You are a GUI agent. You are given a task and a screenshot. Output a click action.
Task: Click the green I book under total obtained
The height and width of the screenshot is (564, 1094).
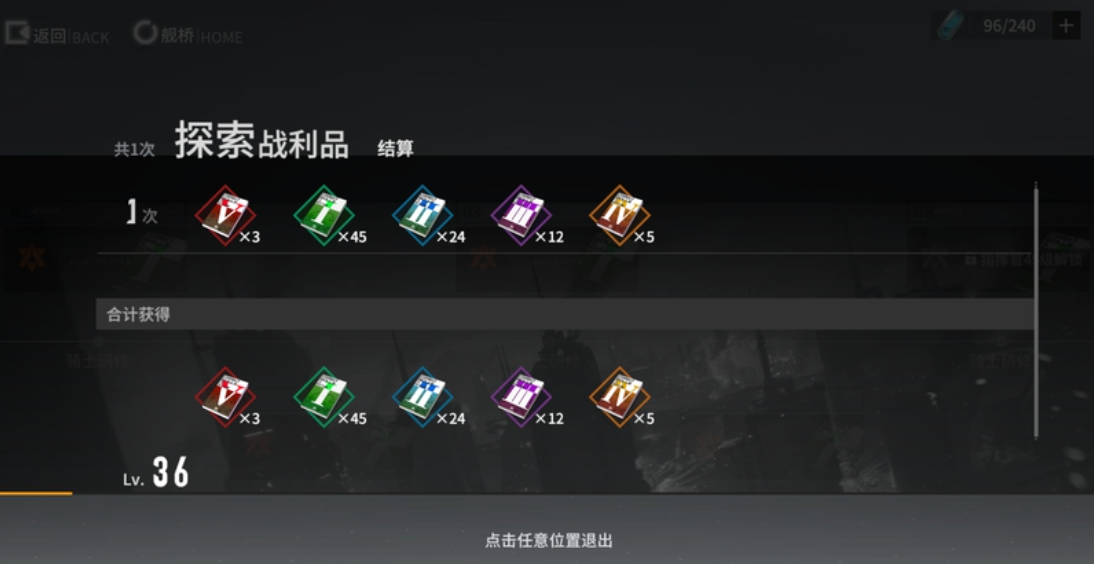(324, 397)
